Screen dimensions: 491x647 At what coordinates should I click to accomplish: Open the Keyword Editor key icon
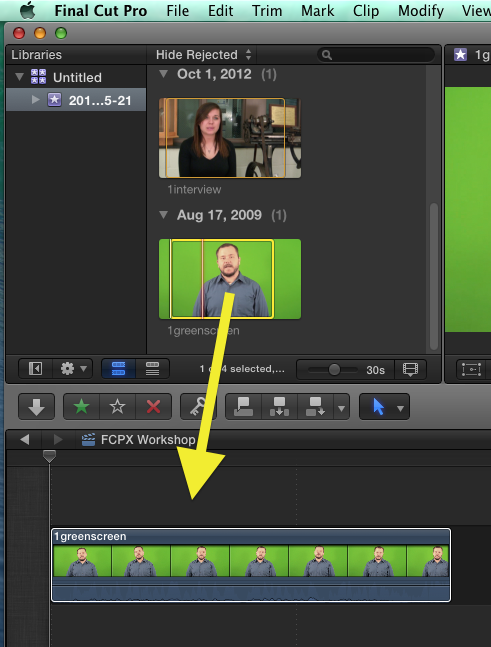coord(198,407)
